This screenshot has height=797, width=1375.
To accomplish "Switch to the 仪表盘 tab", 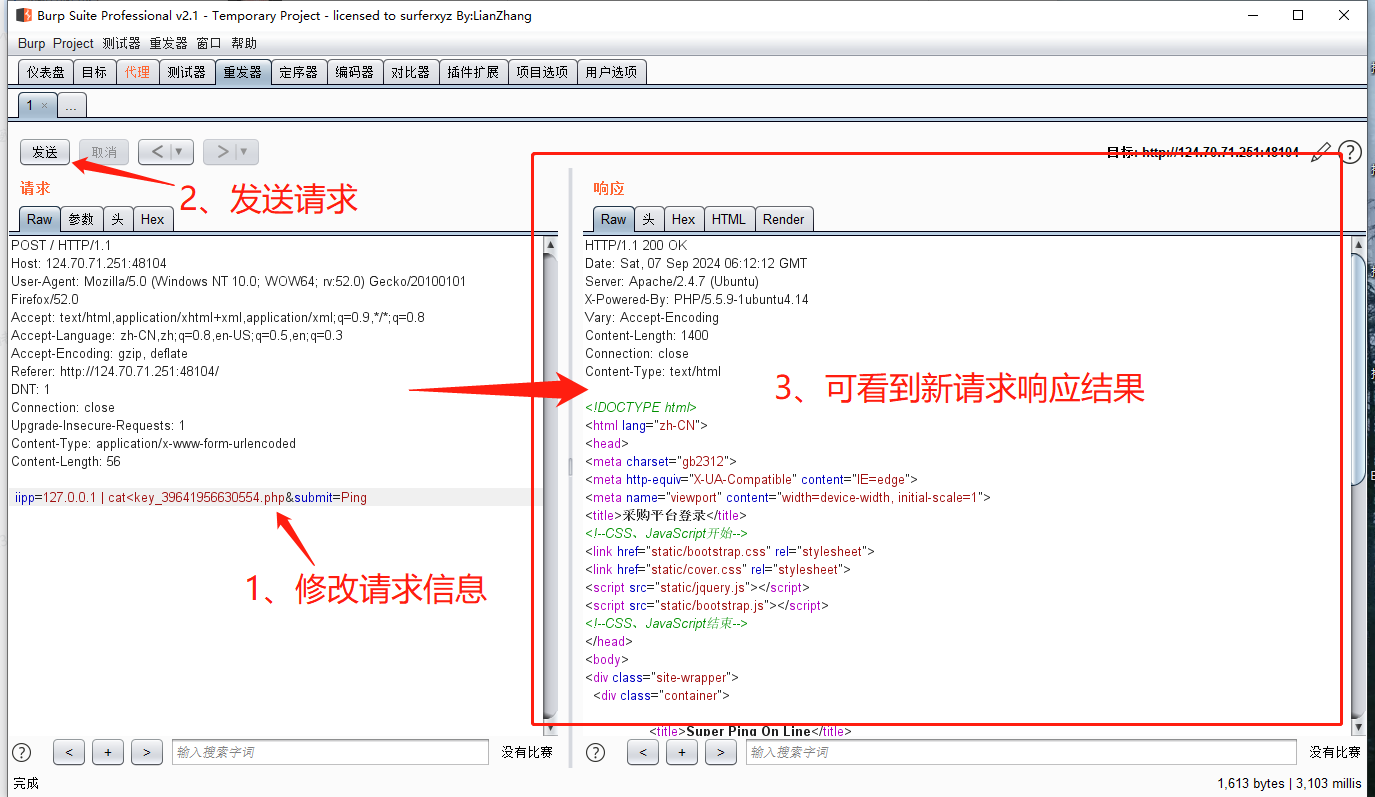I will coord(46,72).
